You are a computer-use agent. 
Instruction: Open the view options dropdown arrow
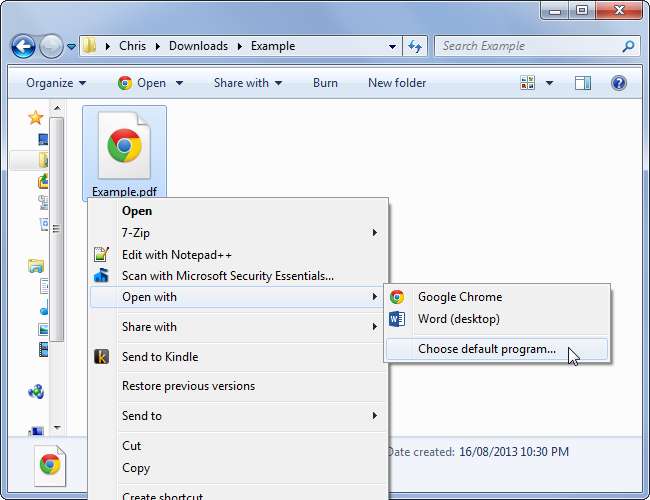point(549,83)
